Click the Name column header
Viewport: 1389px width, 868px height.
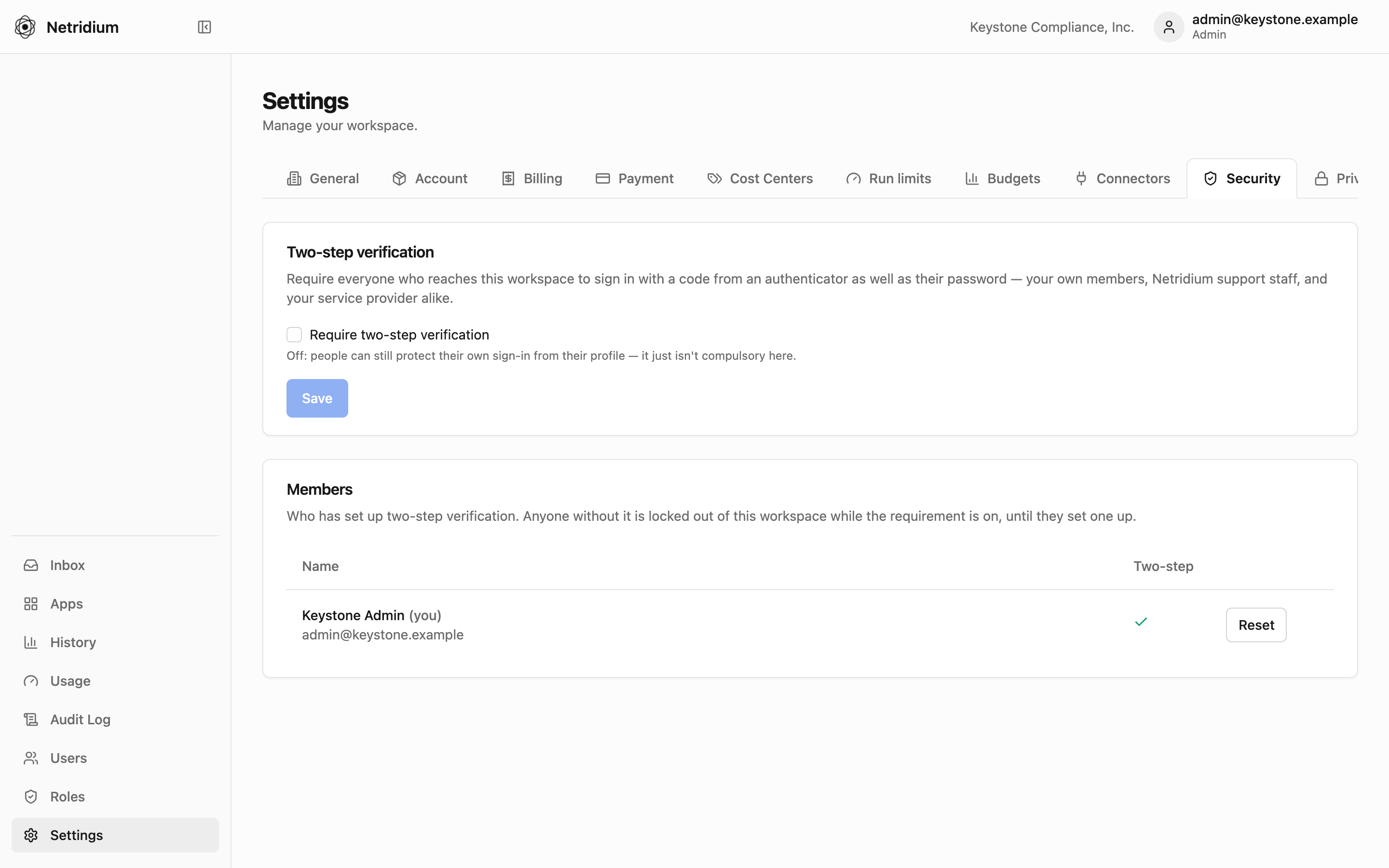coord(320,566)
